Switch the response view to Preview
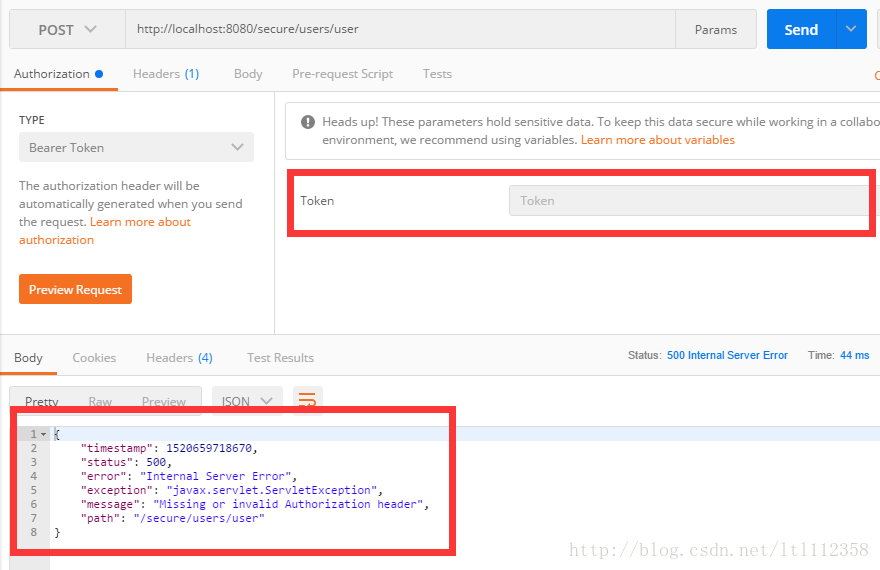The width and height of the screenshot is (880, 570). (x=163, y=402)
